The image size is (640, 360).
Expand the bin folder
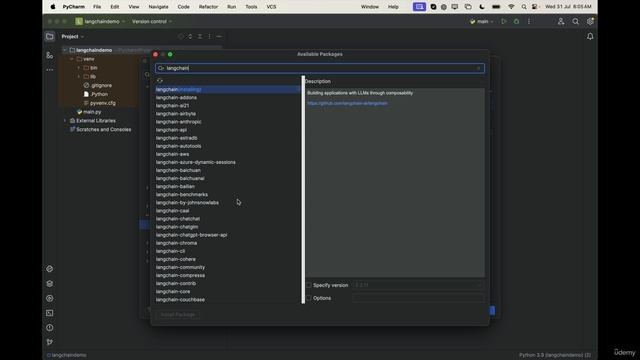coord(79,68)
